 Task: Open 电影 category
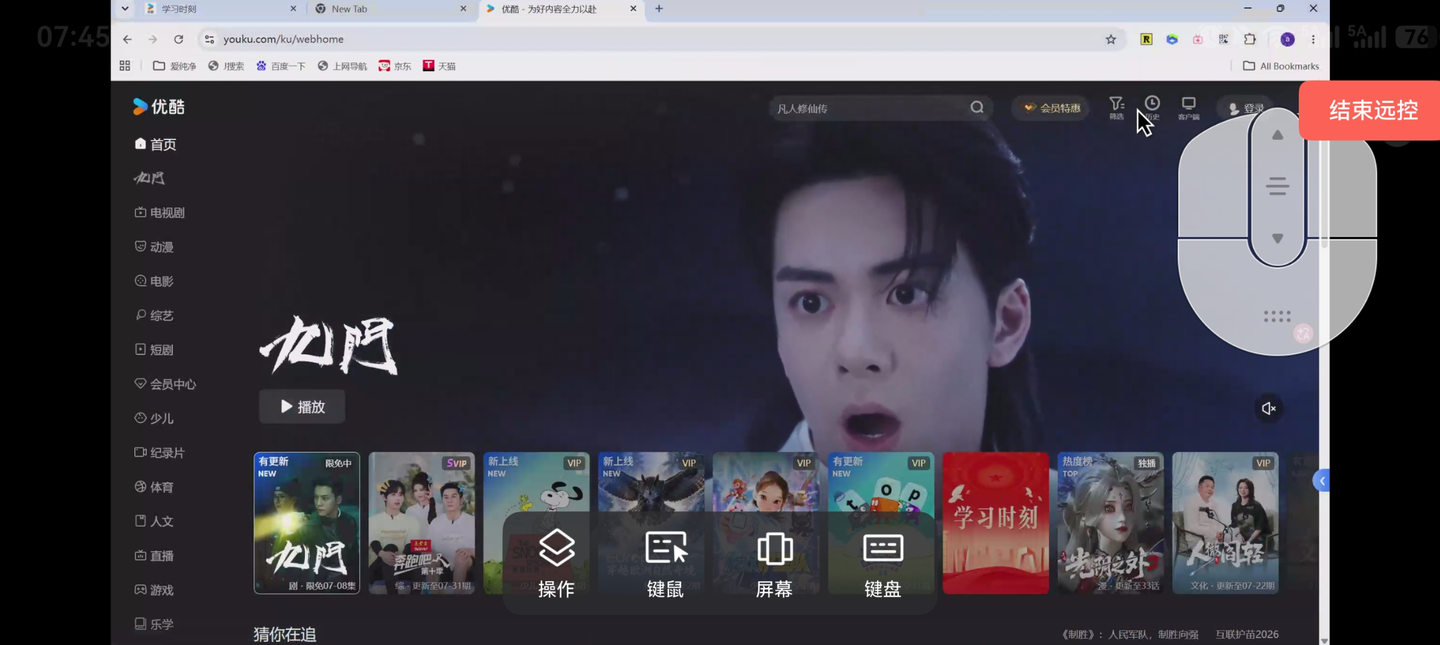154,281
